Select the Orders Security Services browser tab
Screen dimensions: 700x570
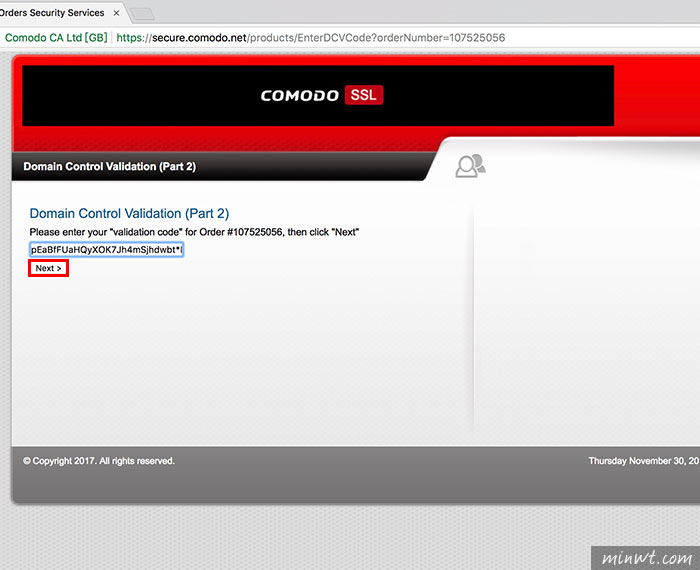(x=60, y=12)
